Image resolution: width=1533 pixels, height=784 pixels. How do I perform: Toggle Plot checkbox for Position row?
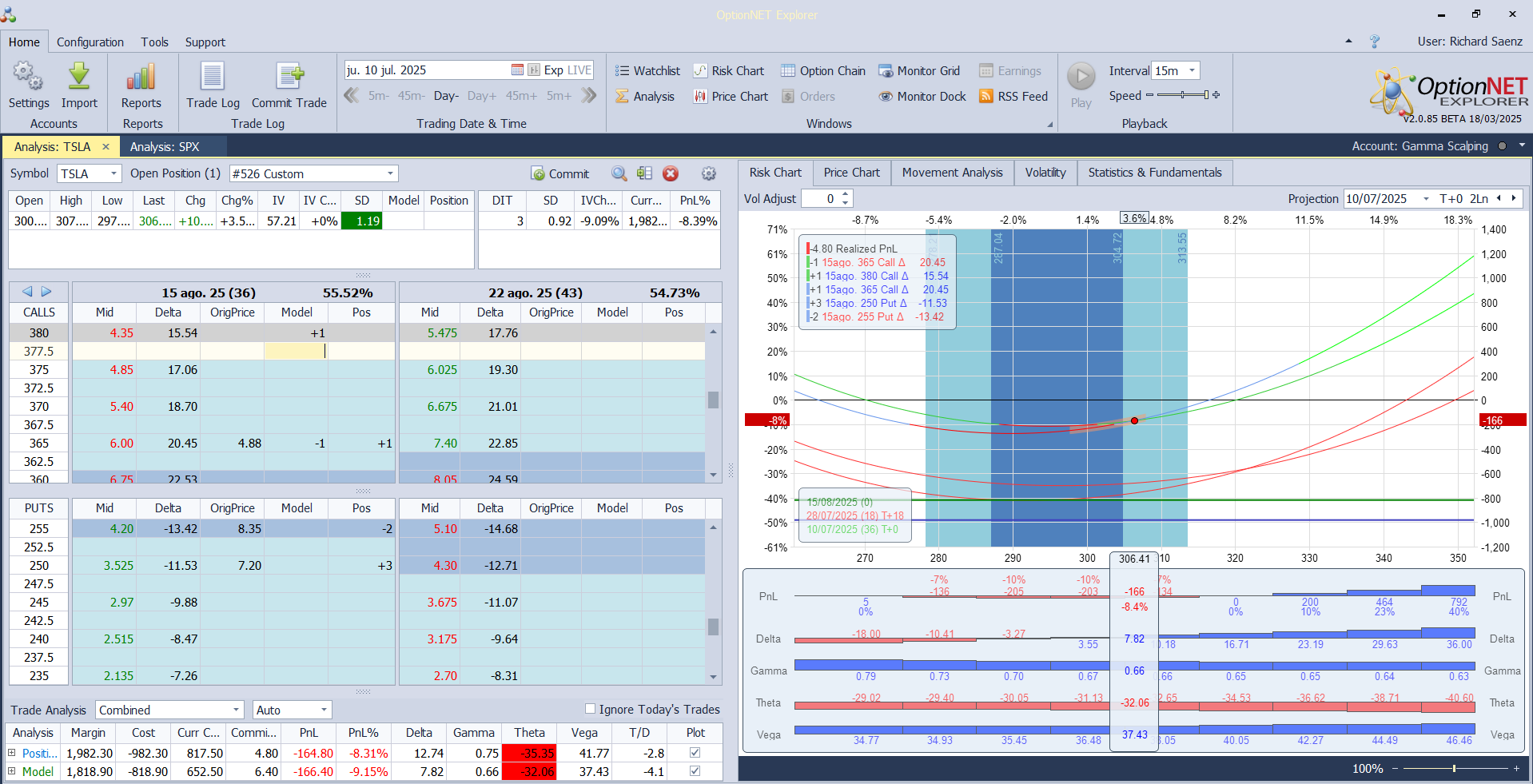(695, 753)
